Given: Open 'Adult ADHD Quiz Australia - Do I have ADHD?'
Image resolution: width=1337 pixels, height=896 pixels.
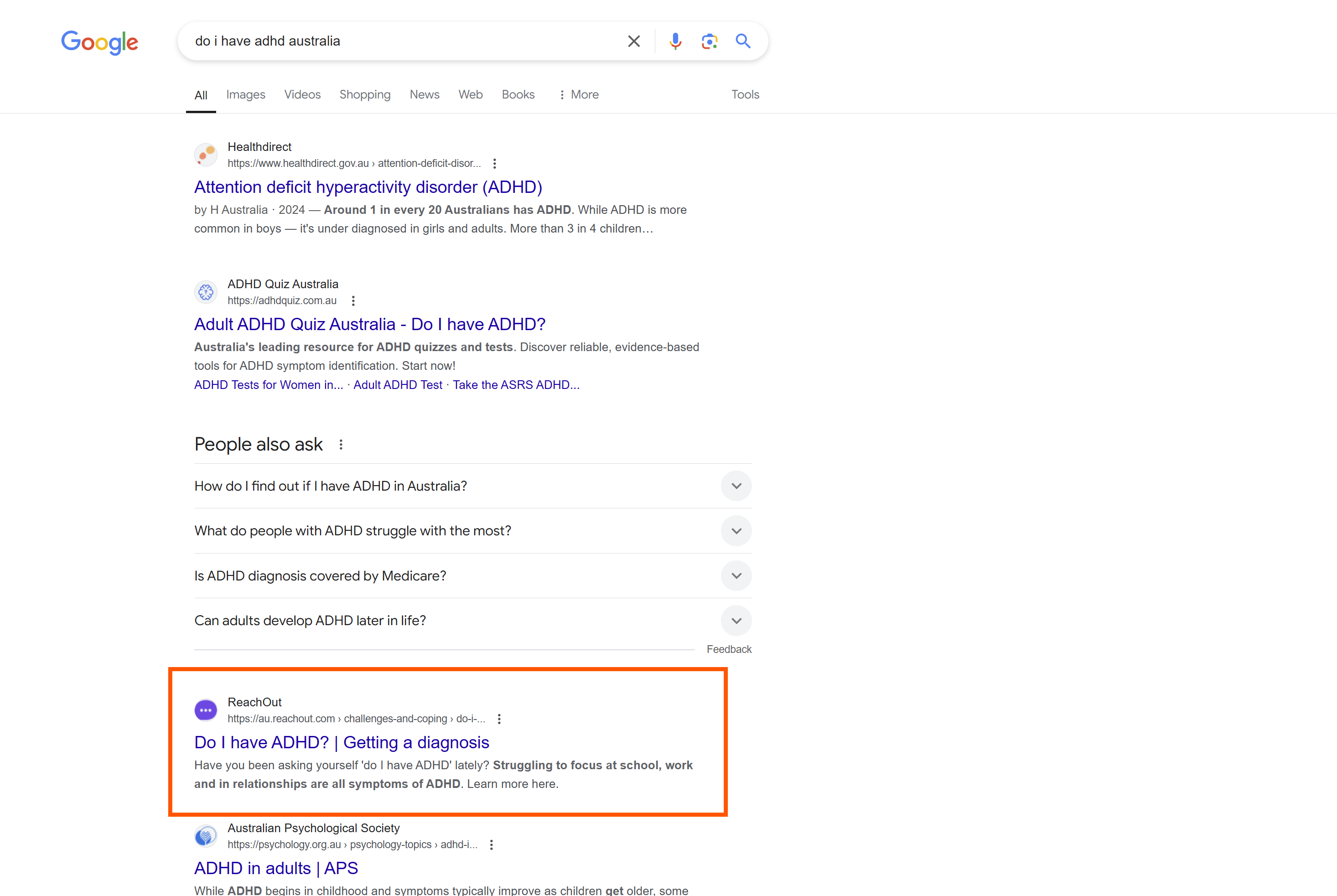Looking at the screenshot, I should click(x=370, y=324).
